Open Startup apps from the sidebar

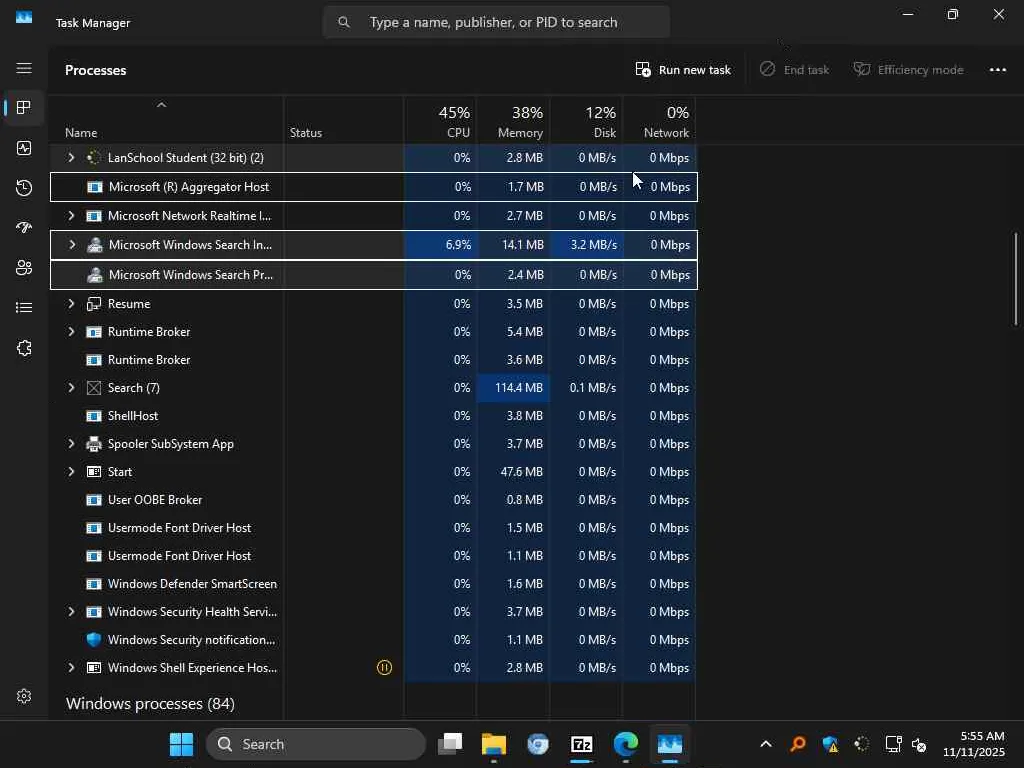[24, 227]
